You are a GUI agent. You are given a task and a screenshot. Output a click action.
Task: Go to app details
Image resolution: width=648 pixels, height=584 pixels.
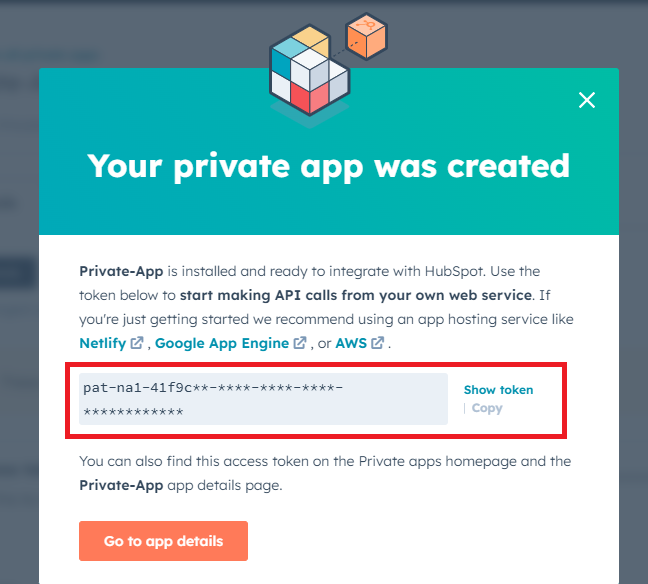[x=163, y=541]
